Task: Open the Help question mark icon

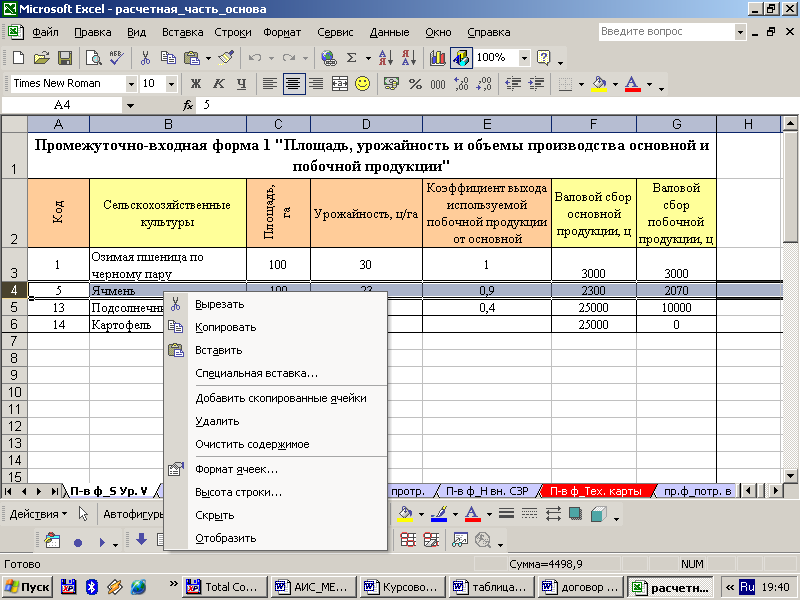Action: 544,58
